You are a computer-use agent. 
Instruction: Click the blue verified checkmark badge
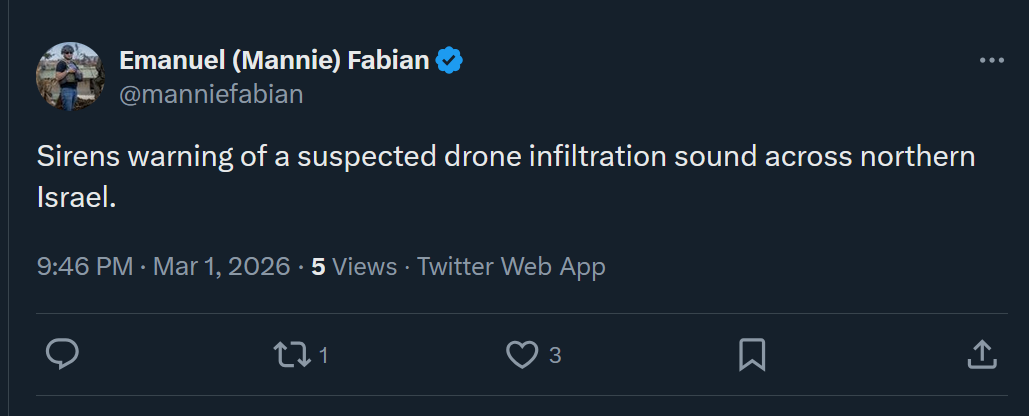pyautogui.click(x=450, y=61)
